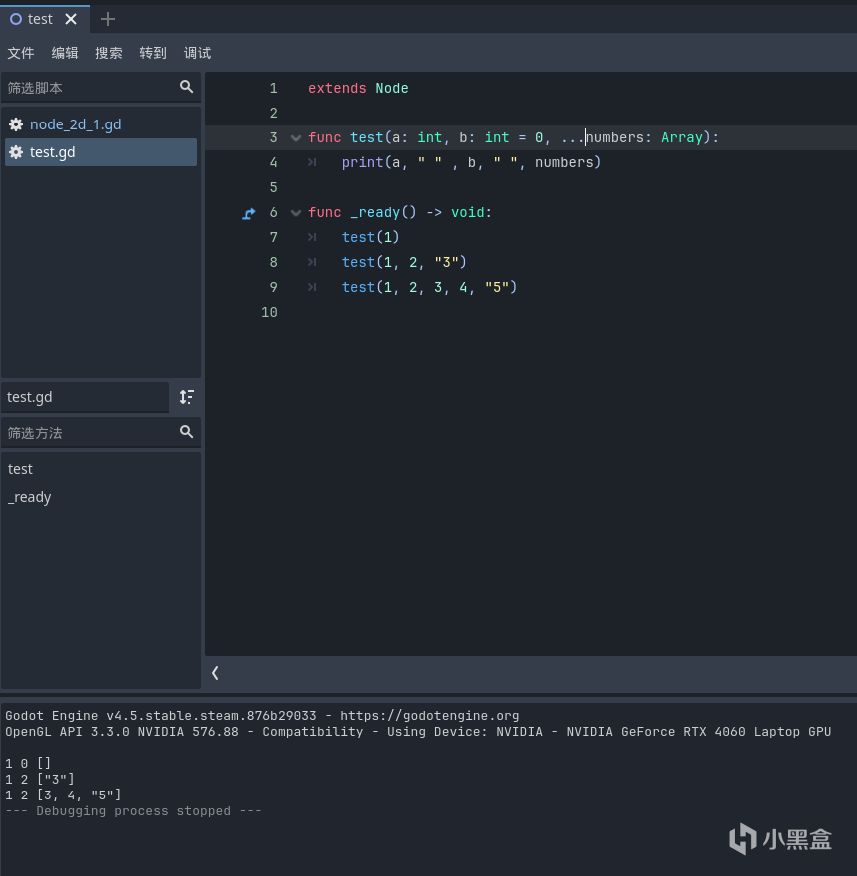The width and height of the screenshot is (857, 876).
Task: Click the 'Node' class name on line 1
Action: (392, 88)
